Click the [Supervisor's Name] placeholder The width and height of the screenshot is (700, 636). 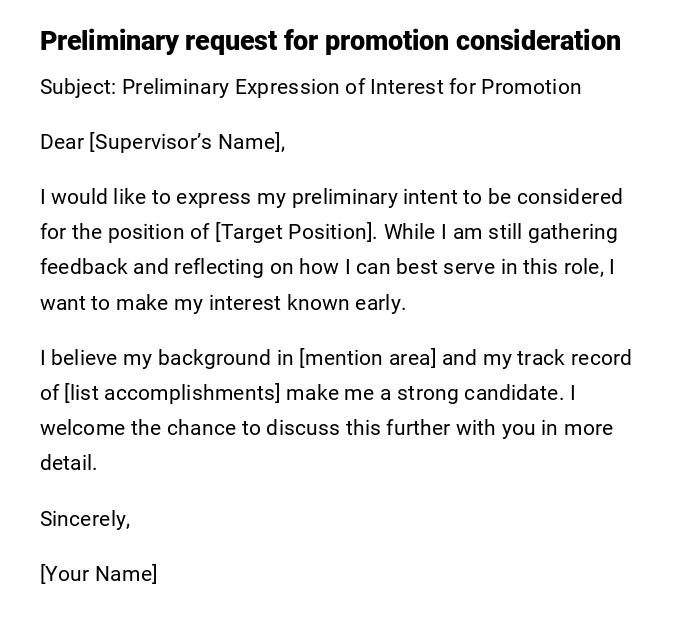click(186, 142)
